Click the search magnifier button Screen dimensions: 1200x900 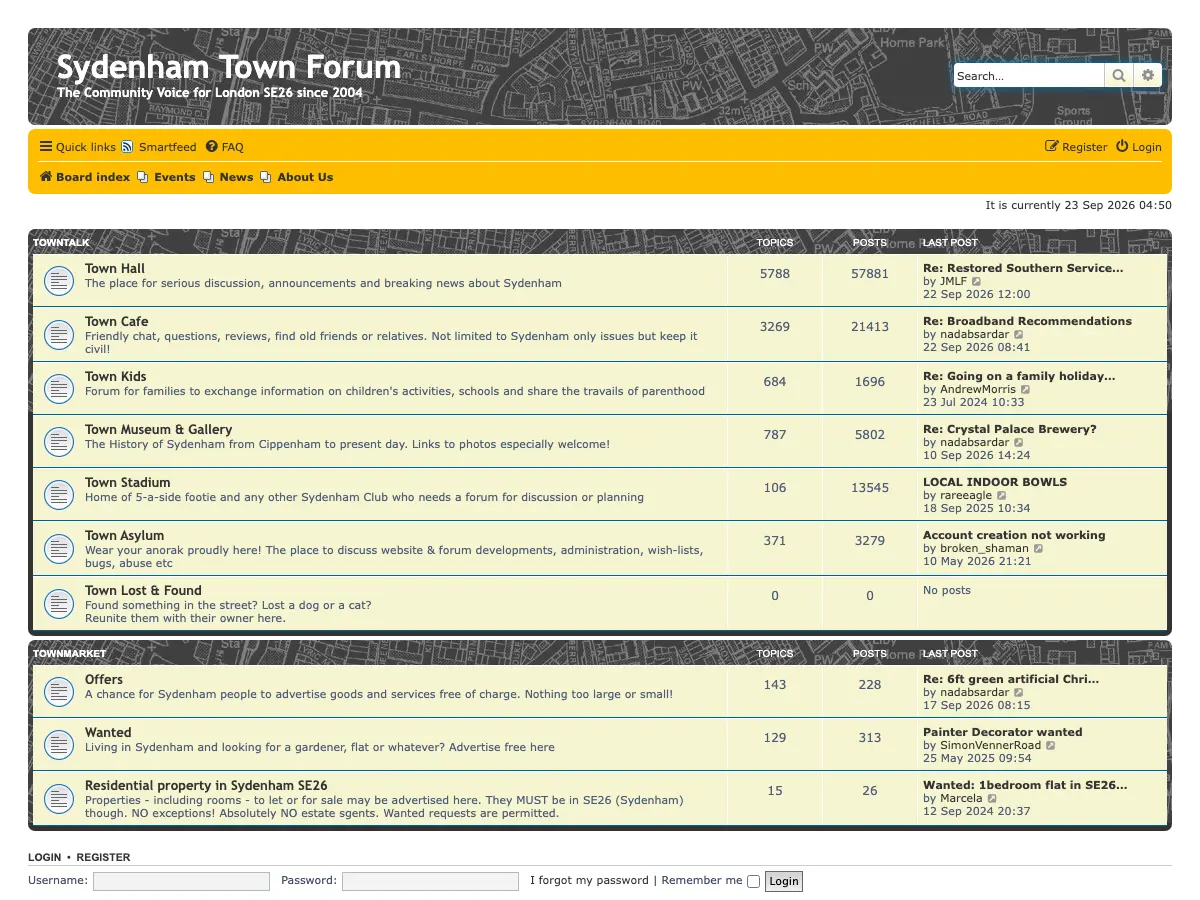point(1119,76)
